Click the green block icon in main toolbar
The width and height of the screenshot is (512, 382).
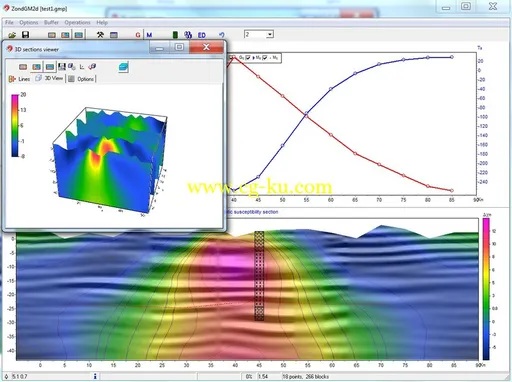pyautogui.click(x=175, y=35)
